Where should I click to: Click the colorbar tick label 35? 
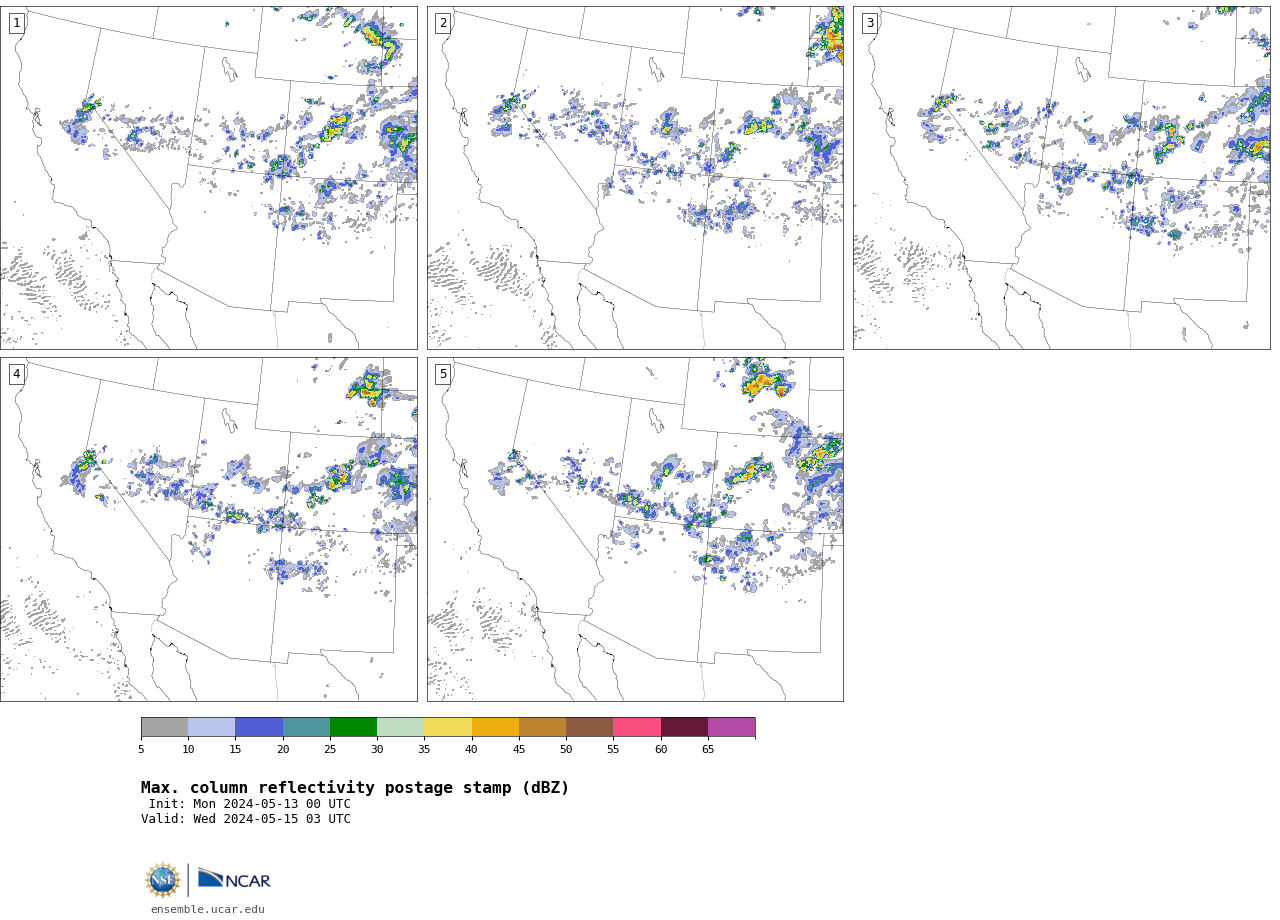[x=424, y=750]
